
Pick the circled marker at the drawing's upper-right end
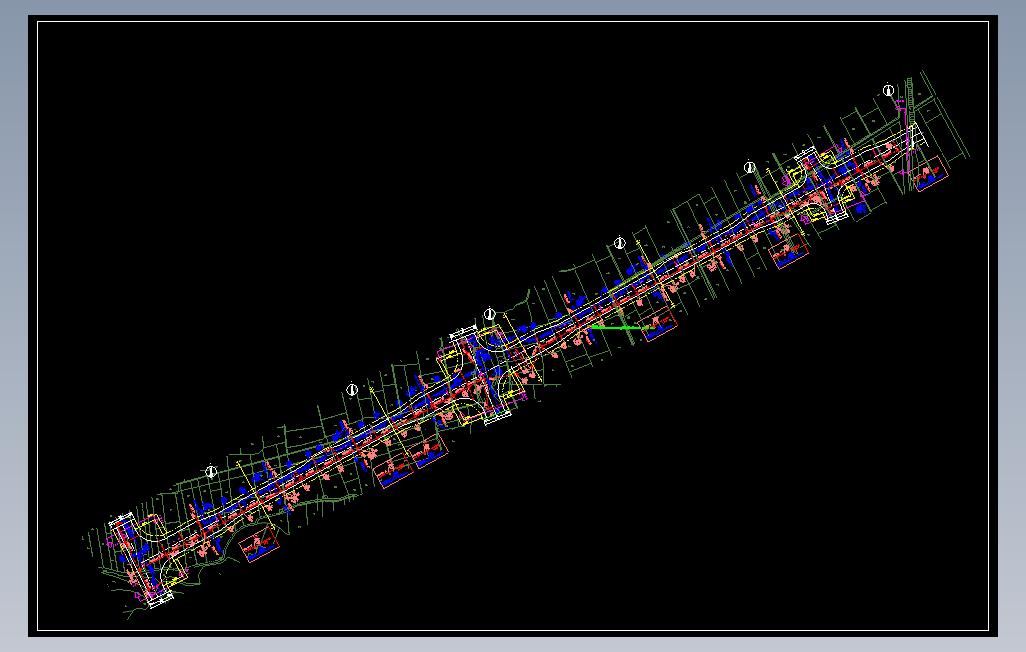pyautogui.click(x=888, y=90)
